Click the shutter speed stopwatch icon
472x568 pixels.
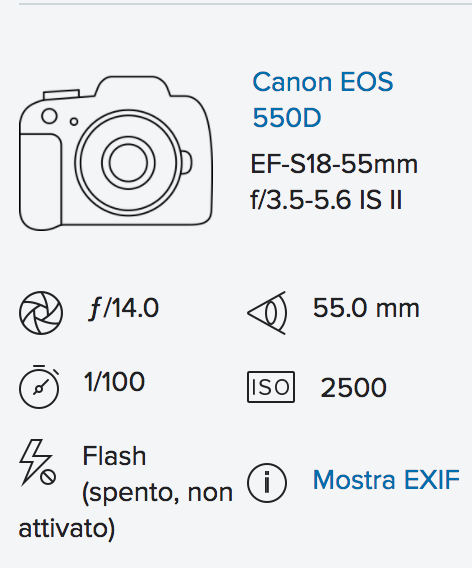(x=39, y=387)
